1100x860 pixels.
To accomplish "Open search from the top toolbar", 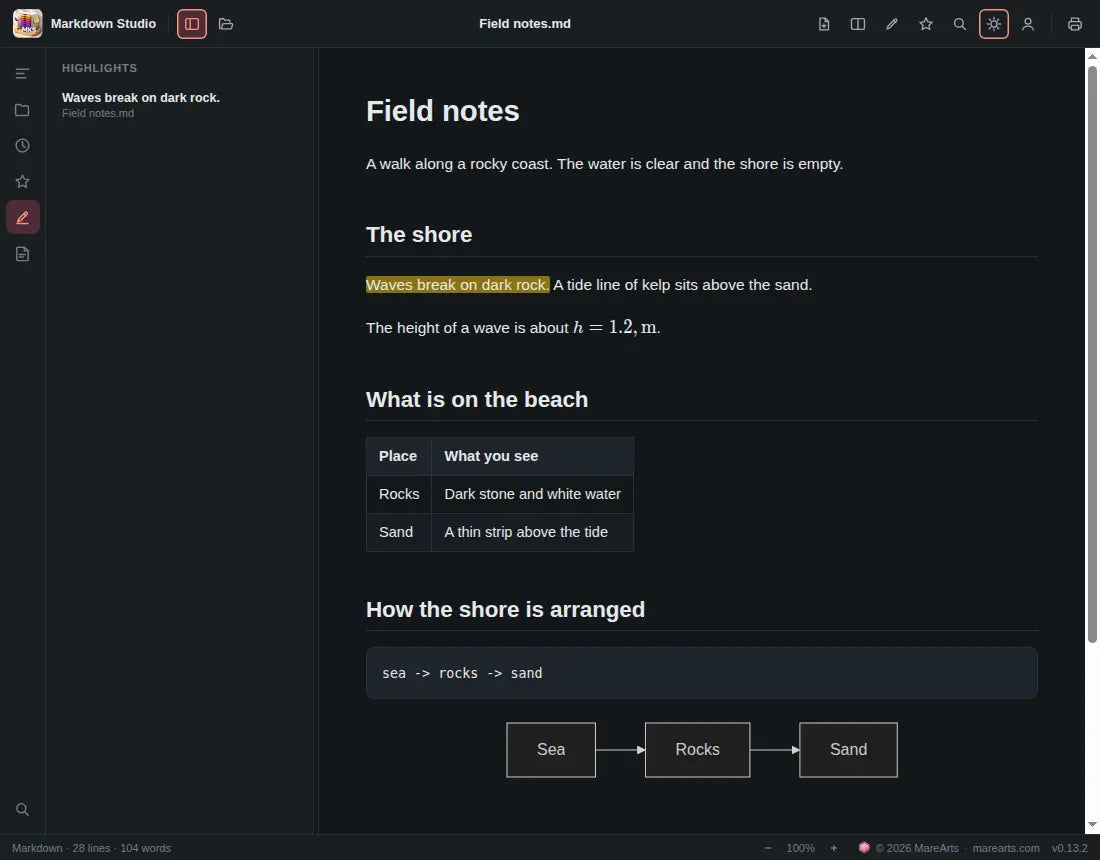I will pyautogui.click(x=960, y=24).
